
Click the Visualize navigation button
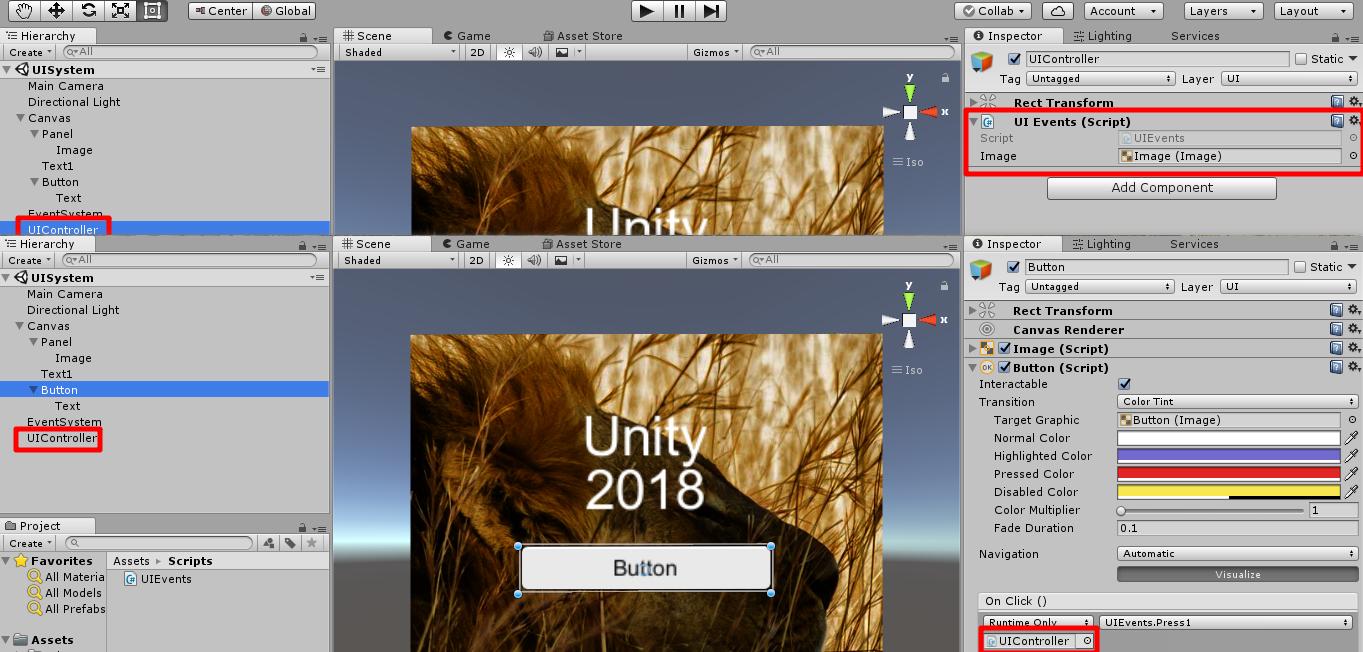click(x=1238, y=574)
